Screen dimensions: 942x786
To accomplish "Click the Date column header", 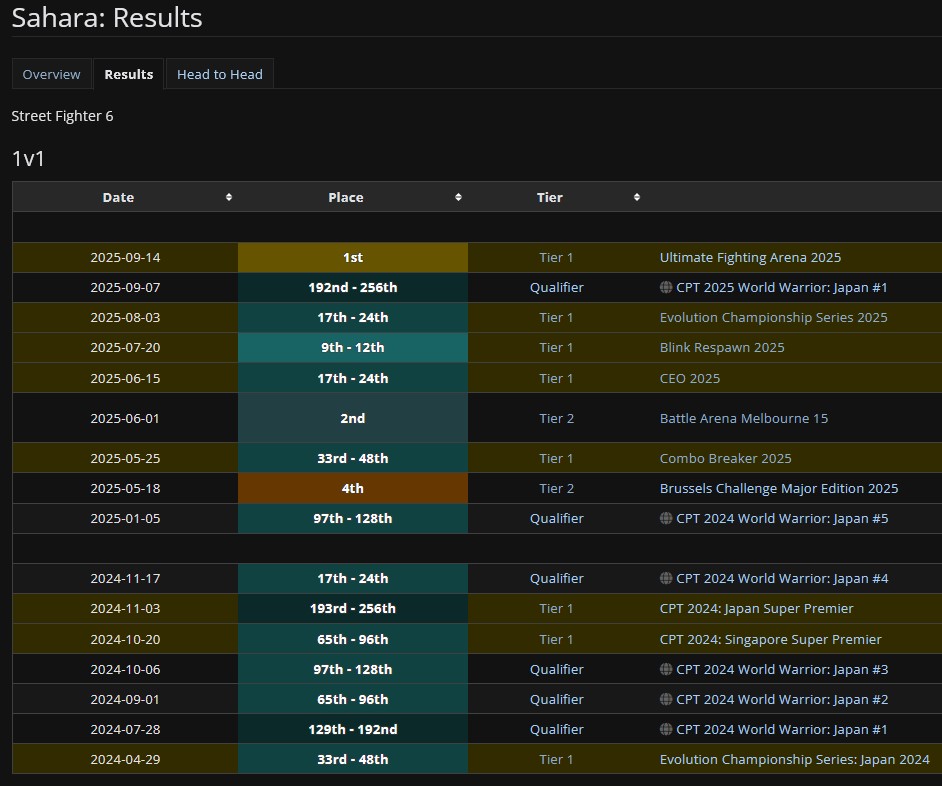I will (125, 197).
